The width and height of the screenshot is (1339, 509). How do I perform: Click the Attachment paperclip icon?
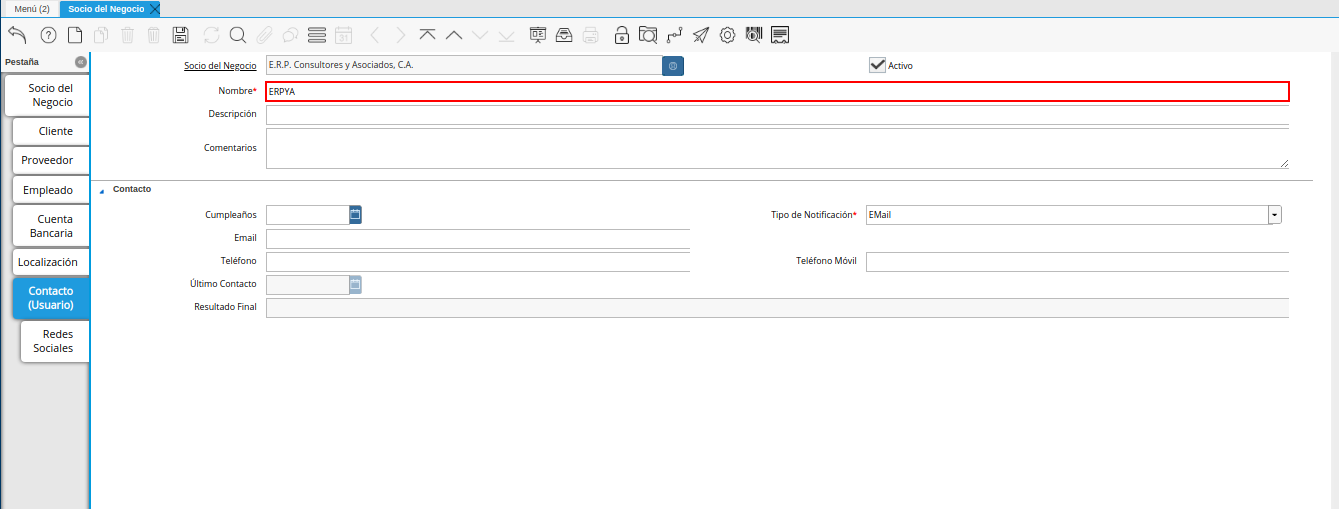264,35
